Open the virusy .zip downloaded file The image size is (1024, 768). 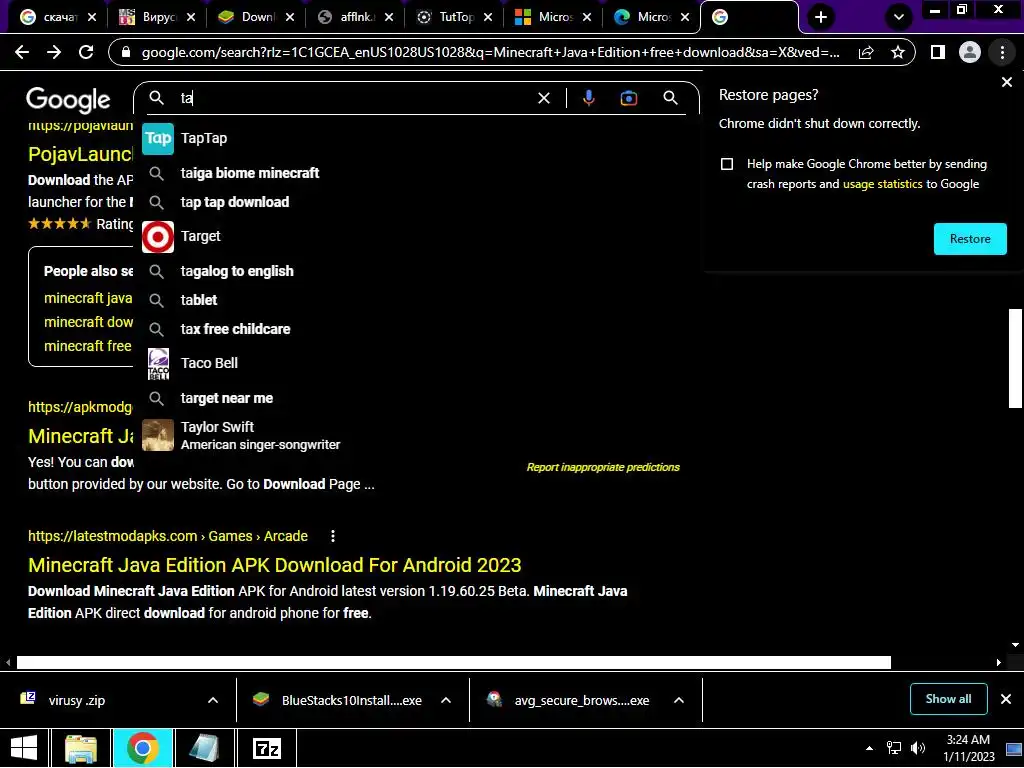point(76,700)
